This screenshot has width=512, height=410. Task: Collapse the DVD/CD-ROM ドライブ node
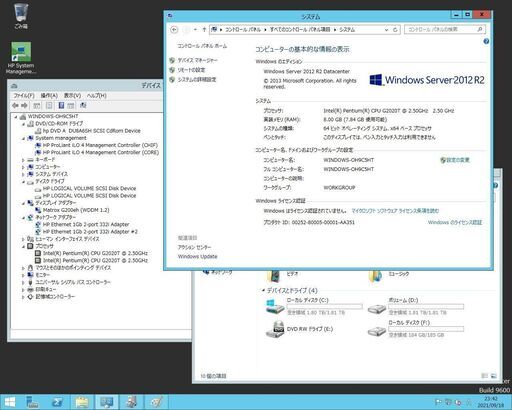[x=23, y=124]
